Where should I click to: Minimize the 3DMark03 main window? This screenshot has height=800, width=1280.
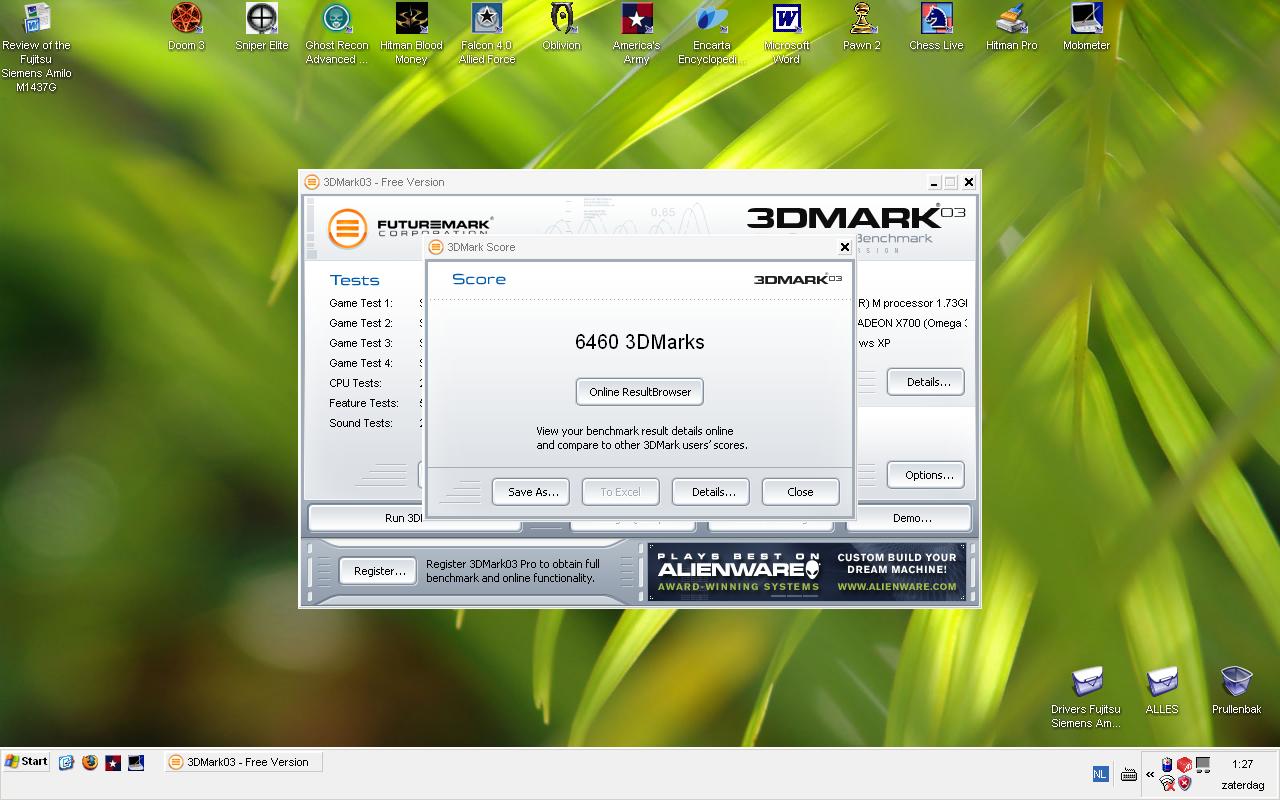point(933,182)
